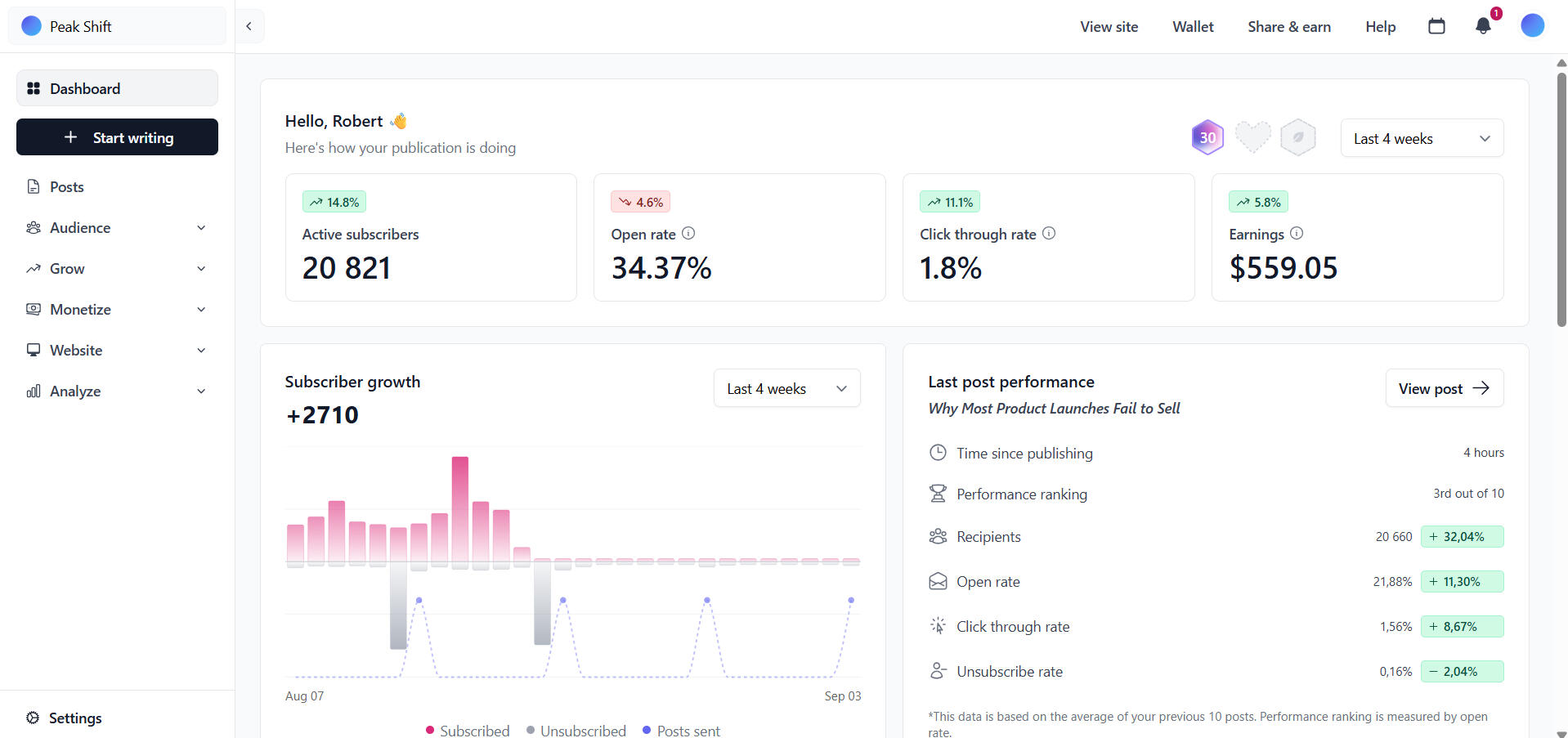Open the overview Last 4 weeks dropdown
Viewport: 1568px width, 738px height.
(x=1422, y=138)
